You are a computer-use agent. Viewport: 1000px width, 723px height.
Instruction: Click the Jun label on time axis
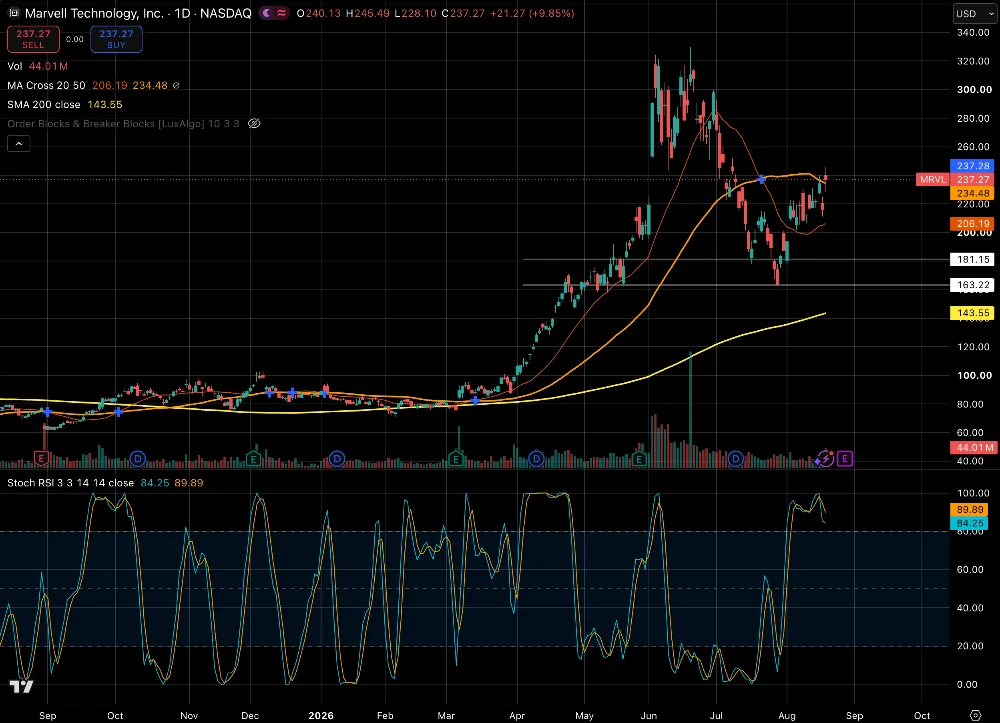click(x=649, y=715)
